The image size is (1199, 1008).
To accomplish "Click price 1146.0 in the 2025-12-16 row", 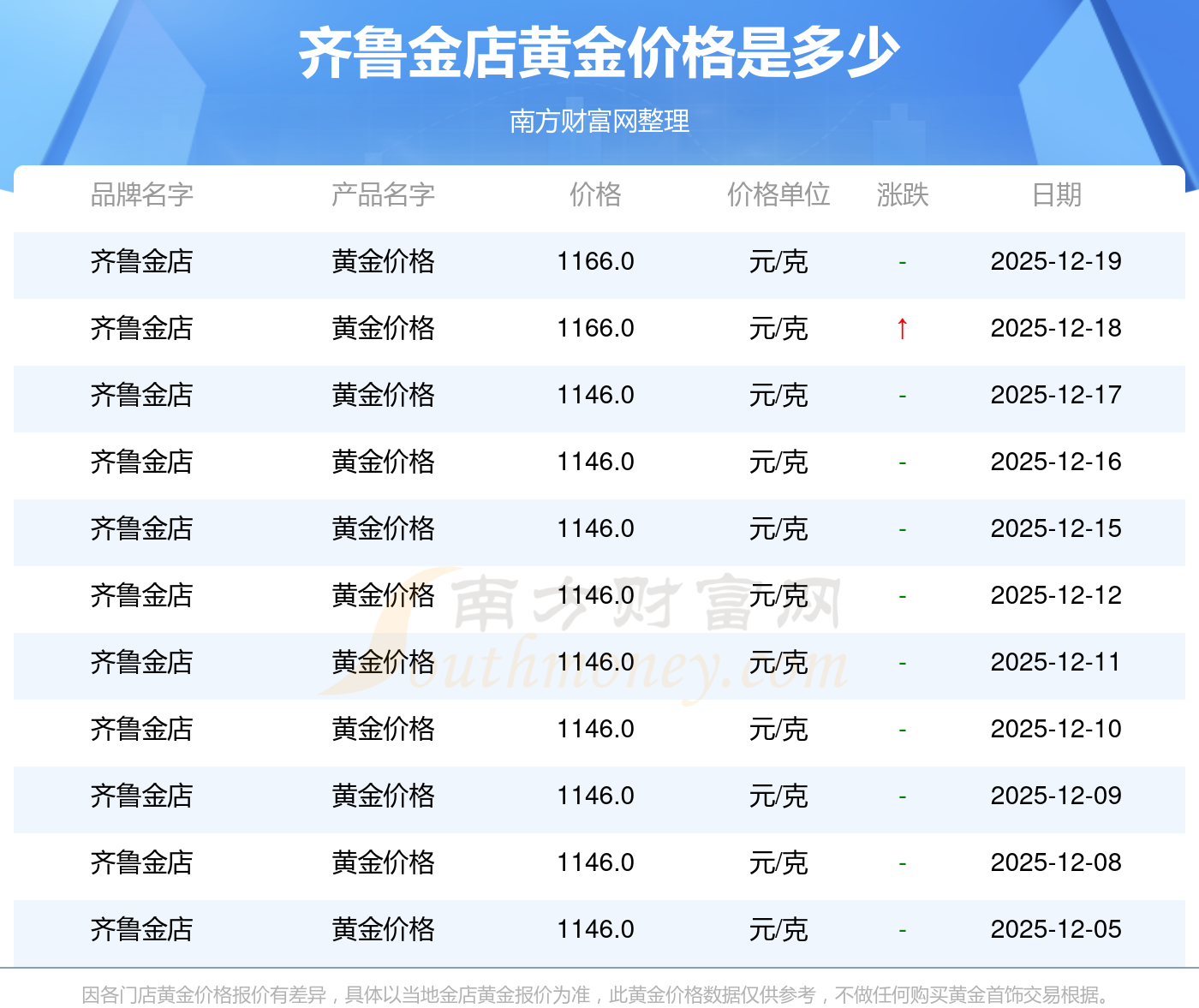I will point(596,462).
